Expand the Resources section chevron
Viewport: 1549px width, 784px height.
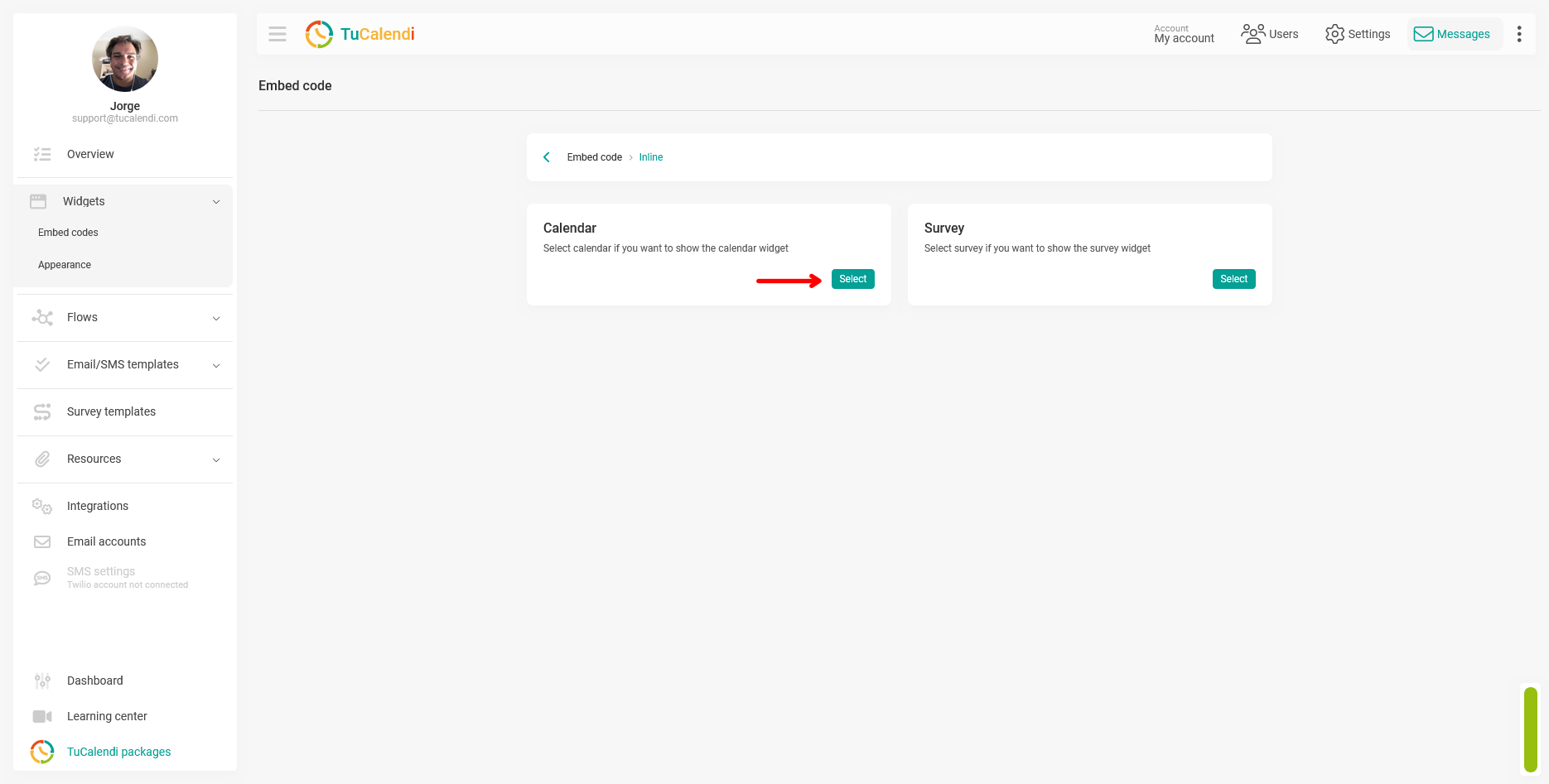pyautogui.click(x=216, y=459)
